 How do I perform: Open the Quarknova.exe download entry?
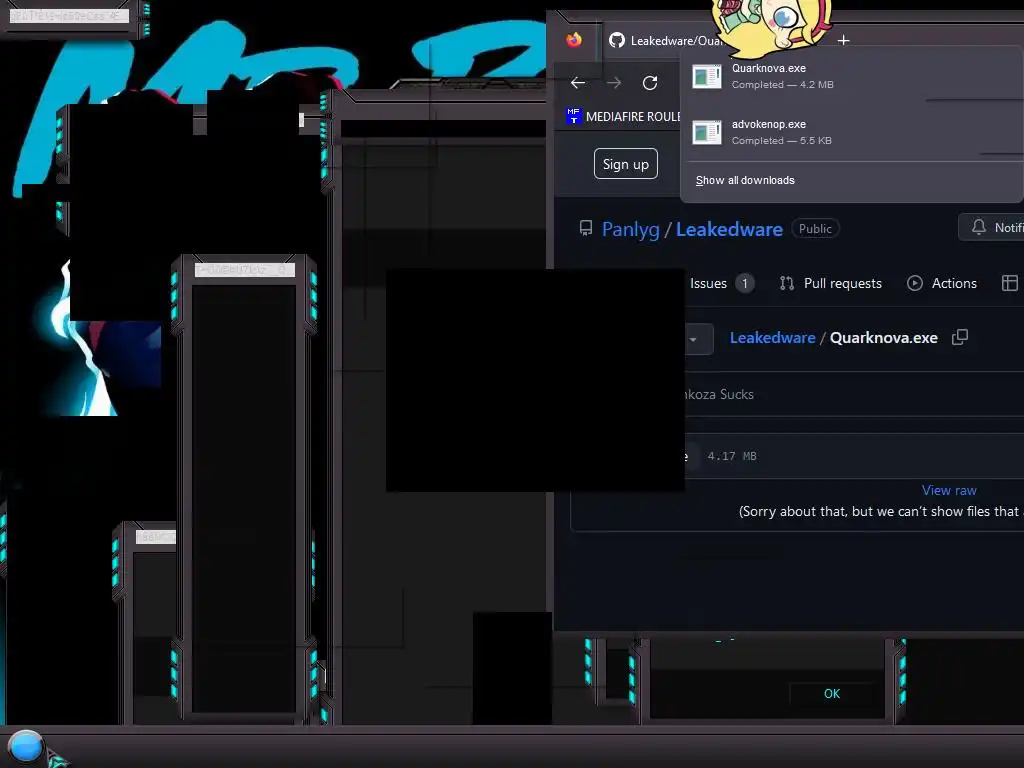click(x=852, y=76)
